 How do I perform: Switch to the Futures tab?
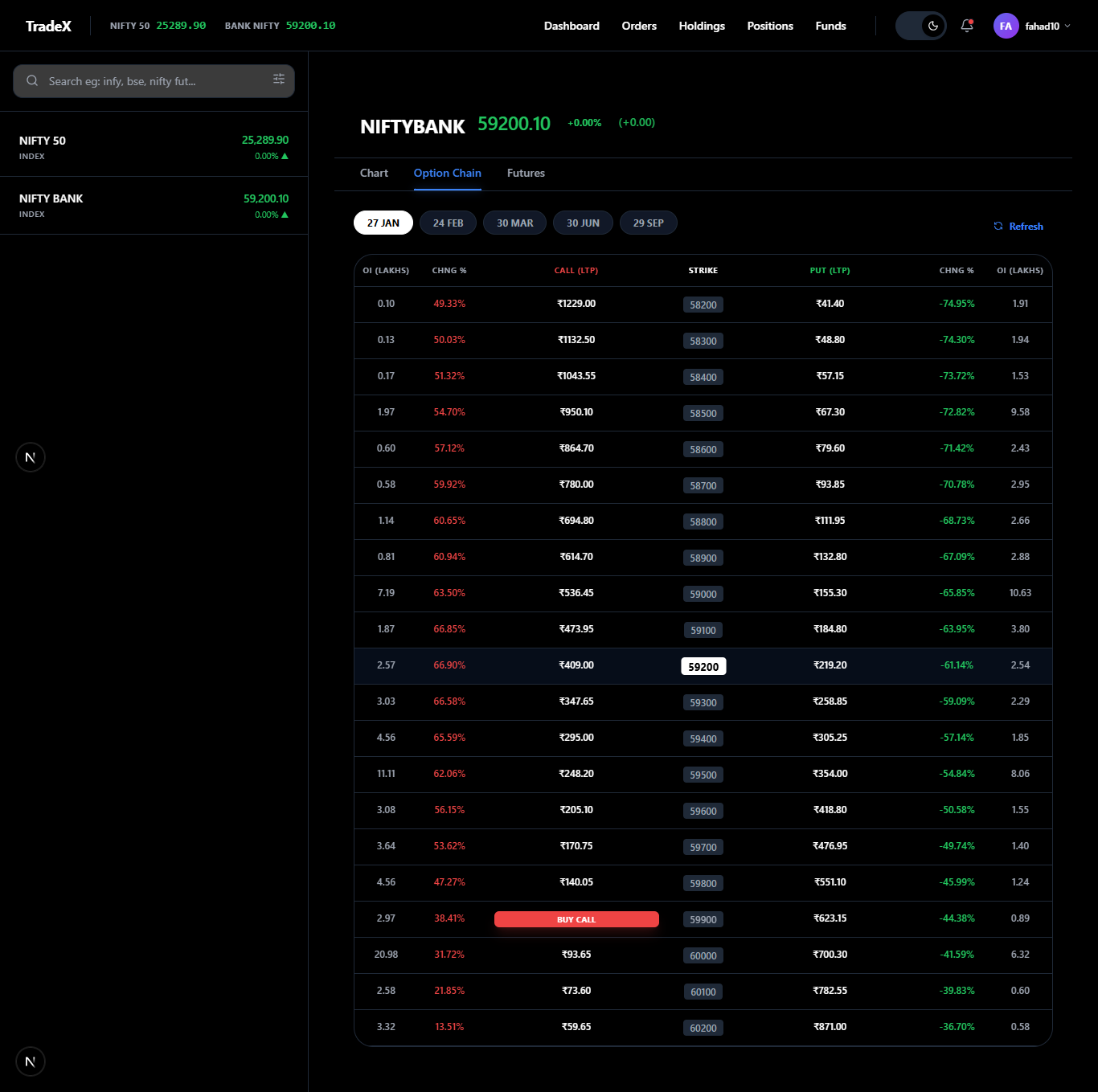tap(526, 173)
